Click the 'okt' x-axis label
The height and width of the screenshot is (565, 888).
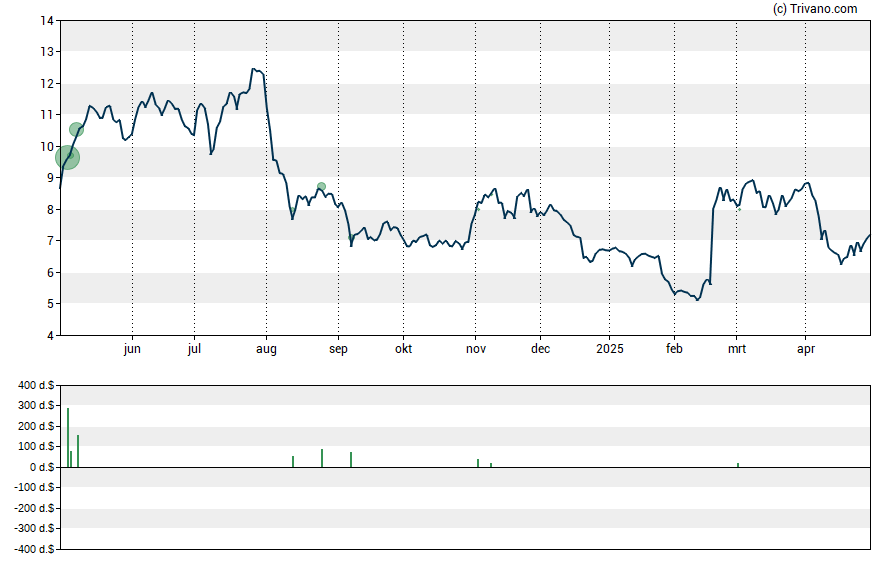[x=403, y=348]
